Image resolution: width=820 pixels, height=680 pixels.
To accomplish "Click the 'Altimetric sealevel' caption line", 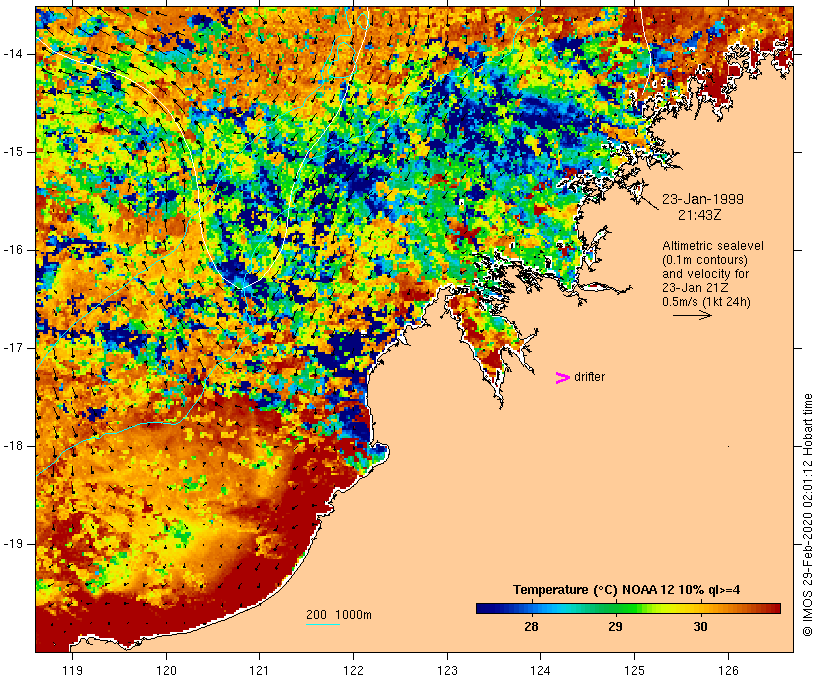I will (x=713, y=246).
